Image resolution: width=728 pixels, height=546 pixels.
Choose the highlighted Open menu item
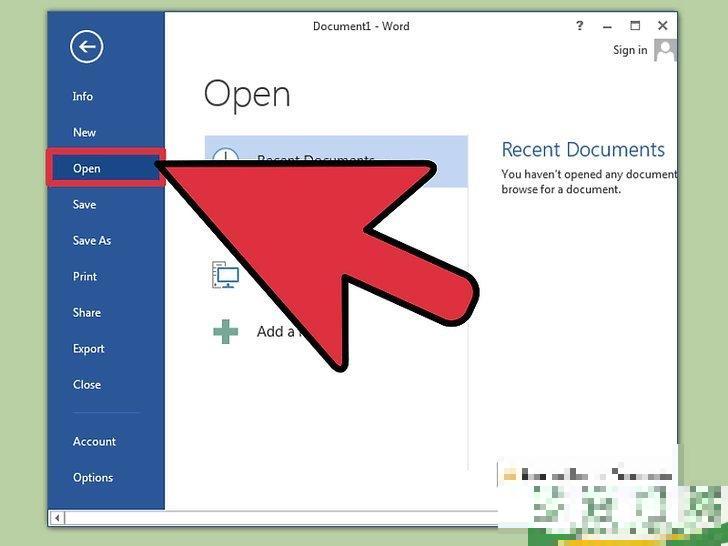[87, 168]
